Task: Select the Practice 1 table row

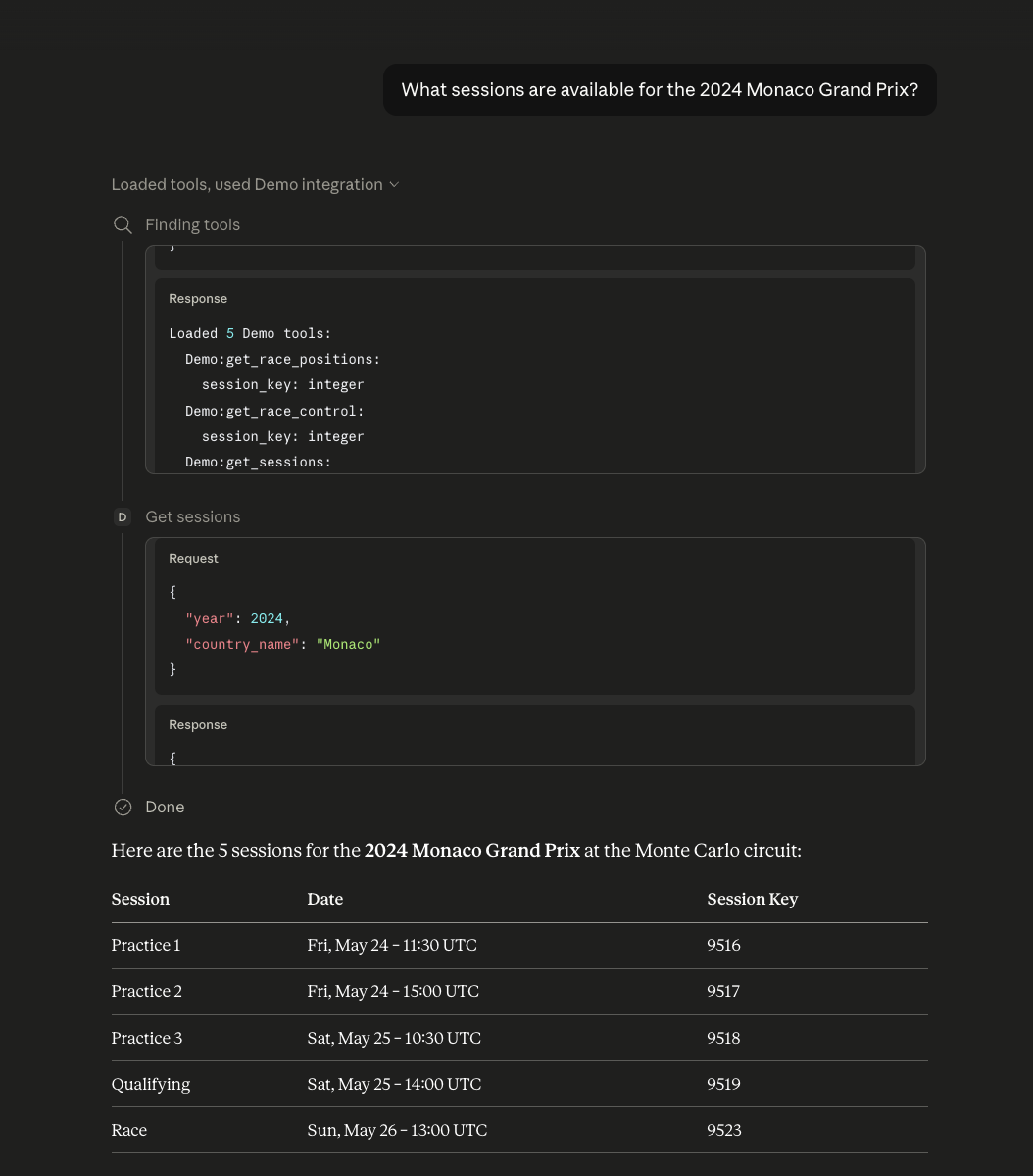Action: 519,946
